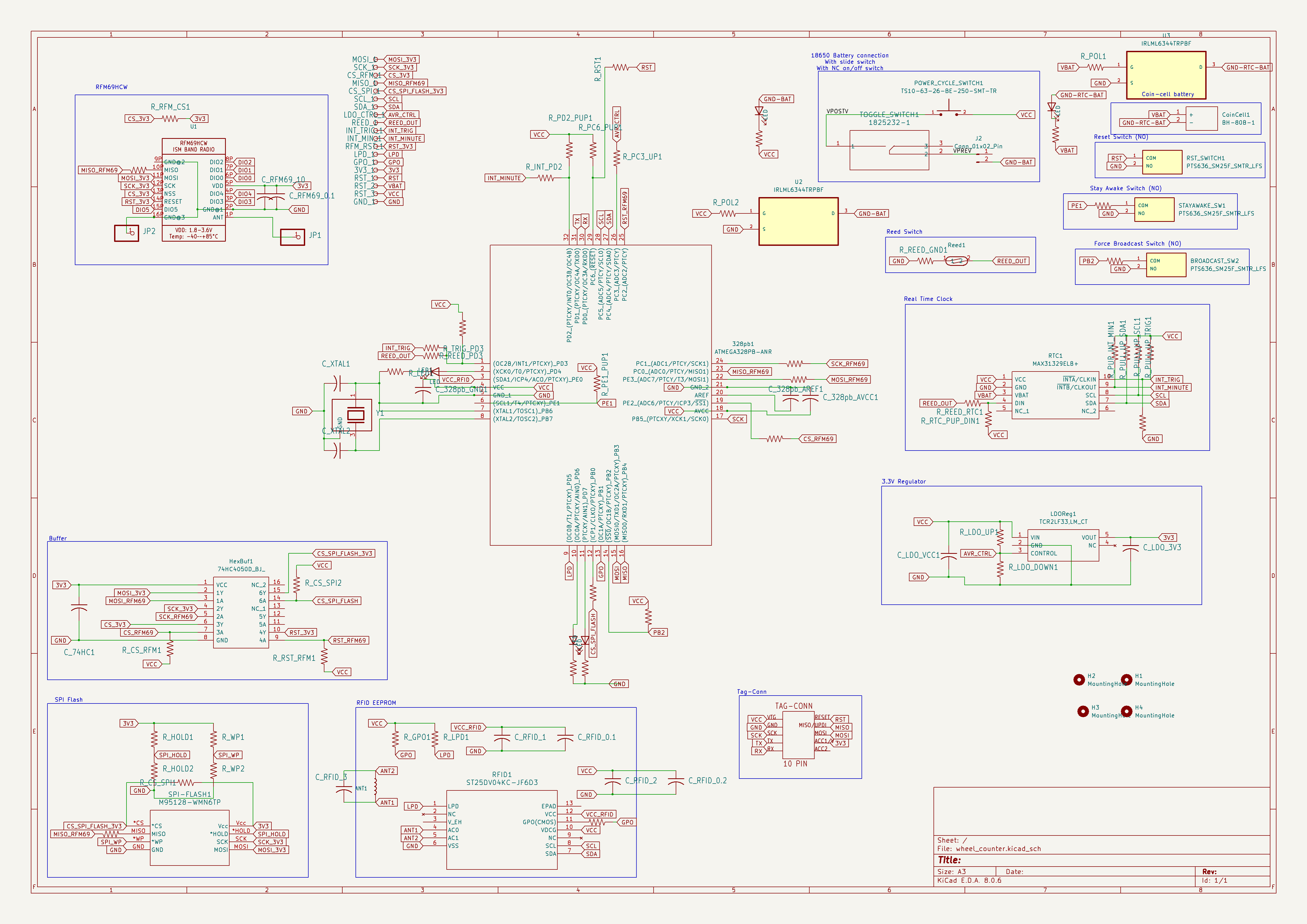Viewport: 1307px width, 924px height.
Task: Click the R_PC3_UP1 resistor label
Action: 642,157
